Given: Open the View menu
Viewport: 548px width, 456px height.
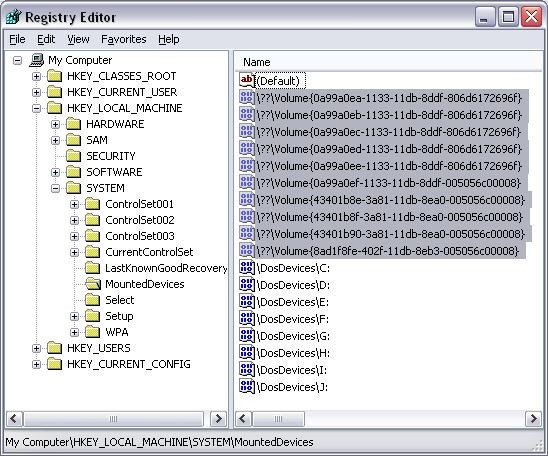Looking at the screenshot, I should click(78, 39).
